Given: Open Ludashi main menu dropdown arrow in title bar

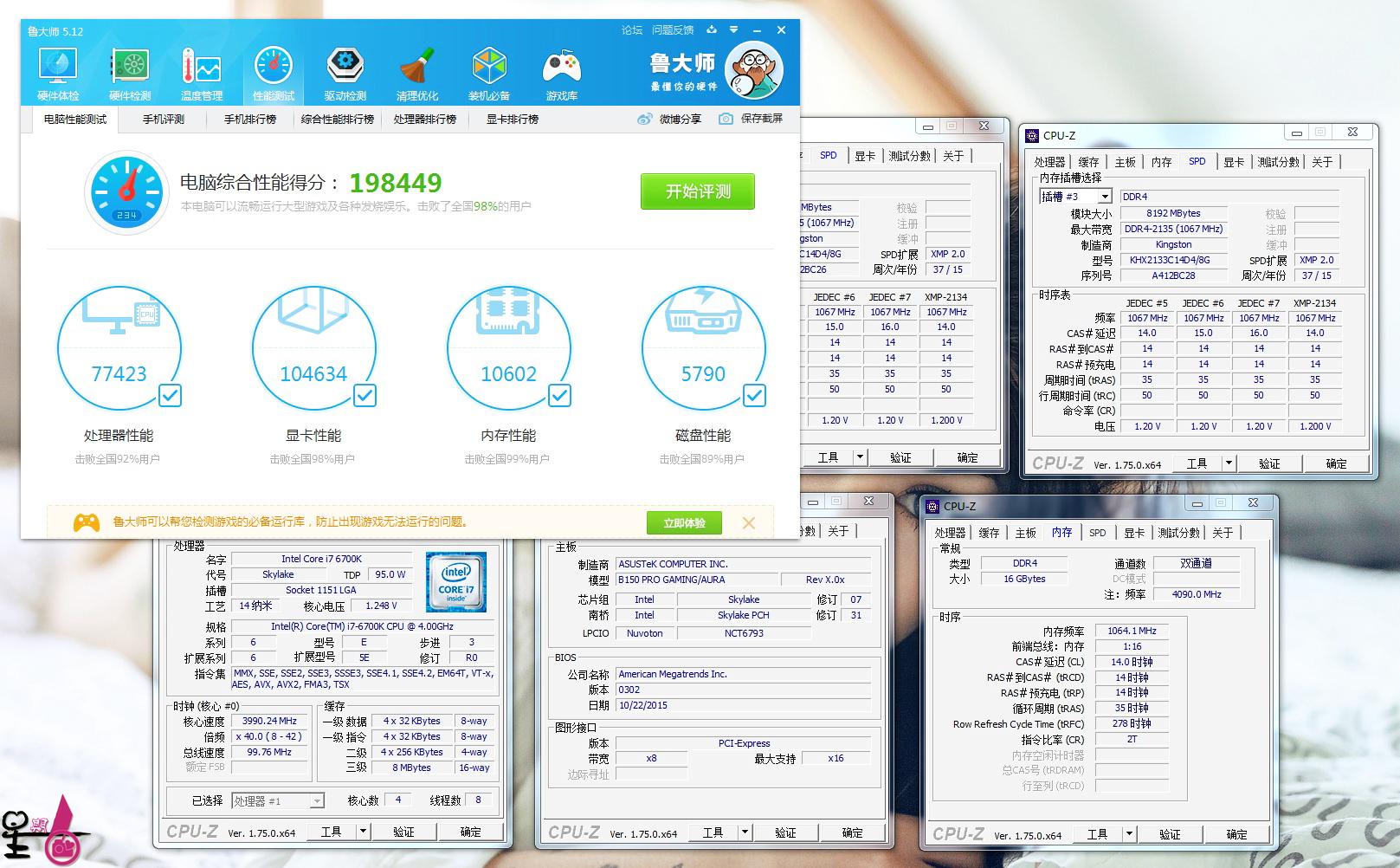Looking at the screenshot, I should click(734, 29).
